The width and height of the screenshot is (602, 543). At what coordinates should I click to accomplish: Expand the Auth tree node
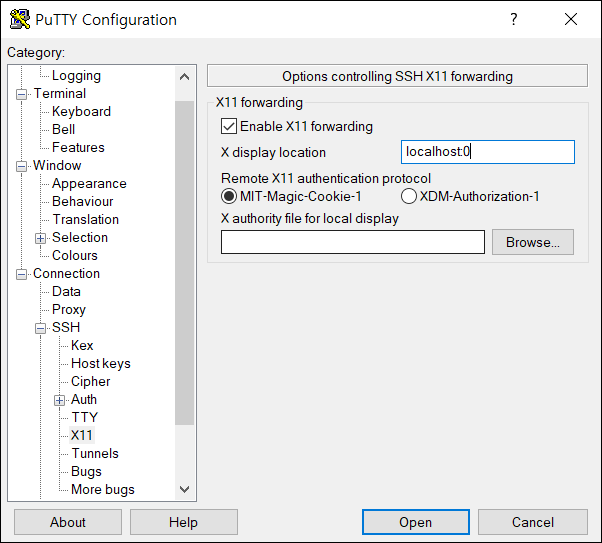pos(59,400)
